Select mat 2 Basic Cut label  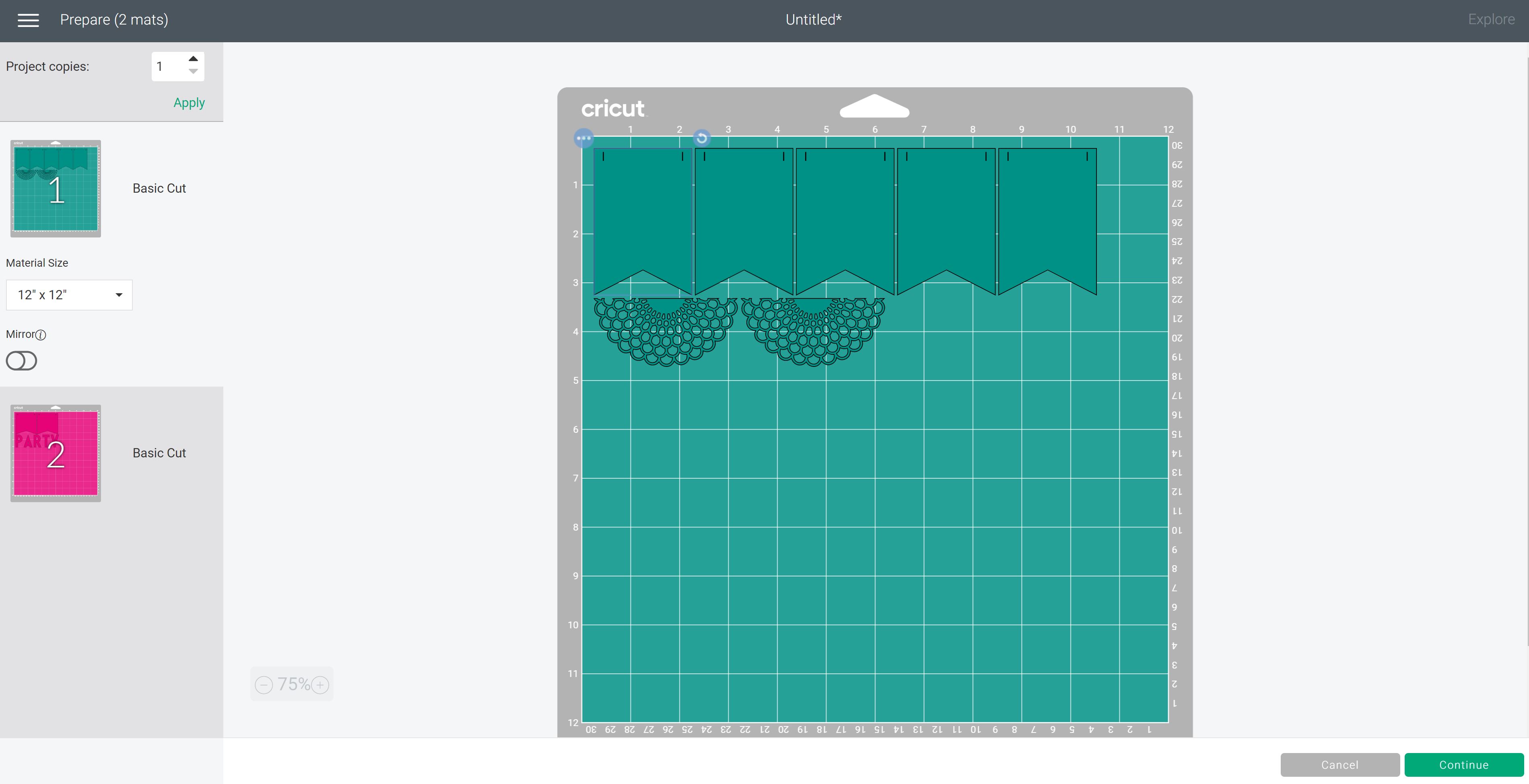pyautogui.click(x=159, y=453)
